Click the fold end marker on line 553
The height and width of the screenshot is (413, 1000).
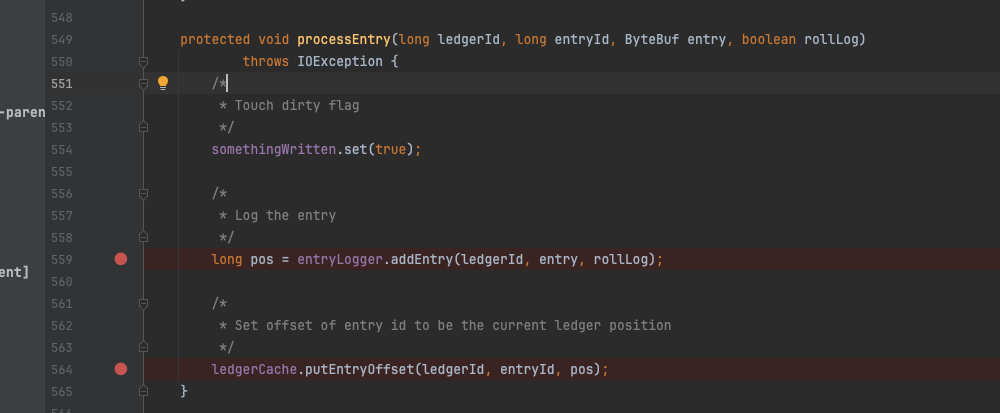coord(143,127)
